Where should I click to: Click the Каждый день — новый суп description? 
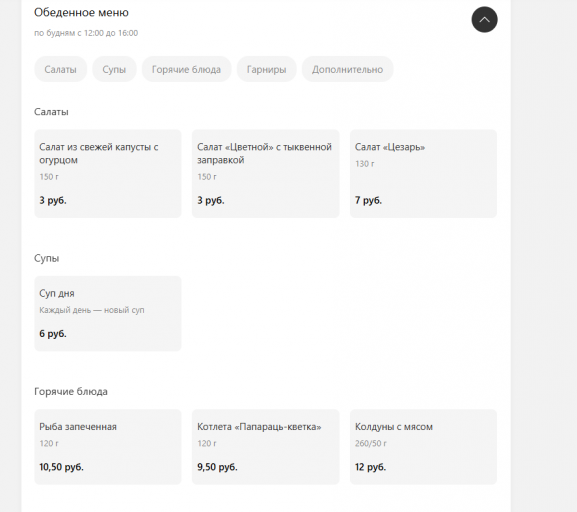click(92, 310)
